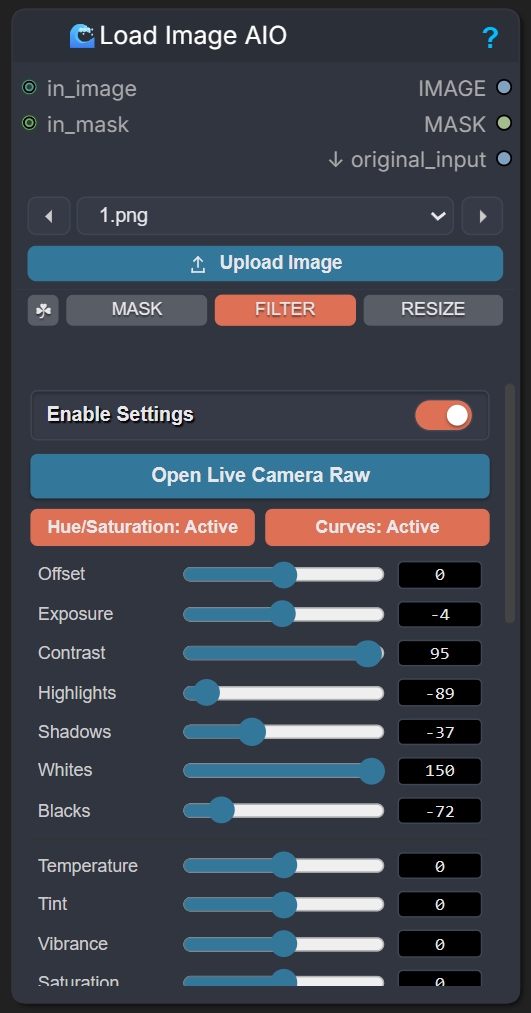Click the blue question mark help icon

pos(490,38)
